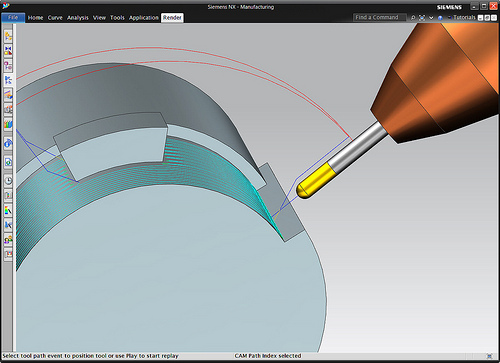
Task: Click the magnifier search icon beside Find a Command
Action: [413, 18]
